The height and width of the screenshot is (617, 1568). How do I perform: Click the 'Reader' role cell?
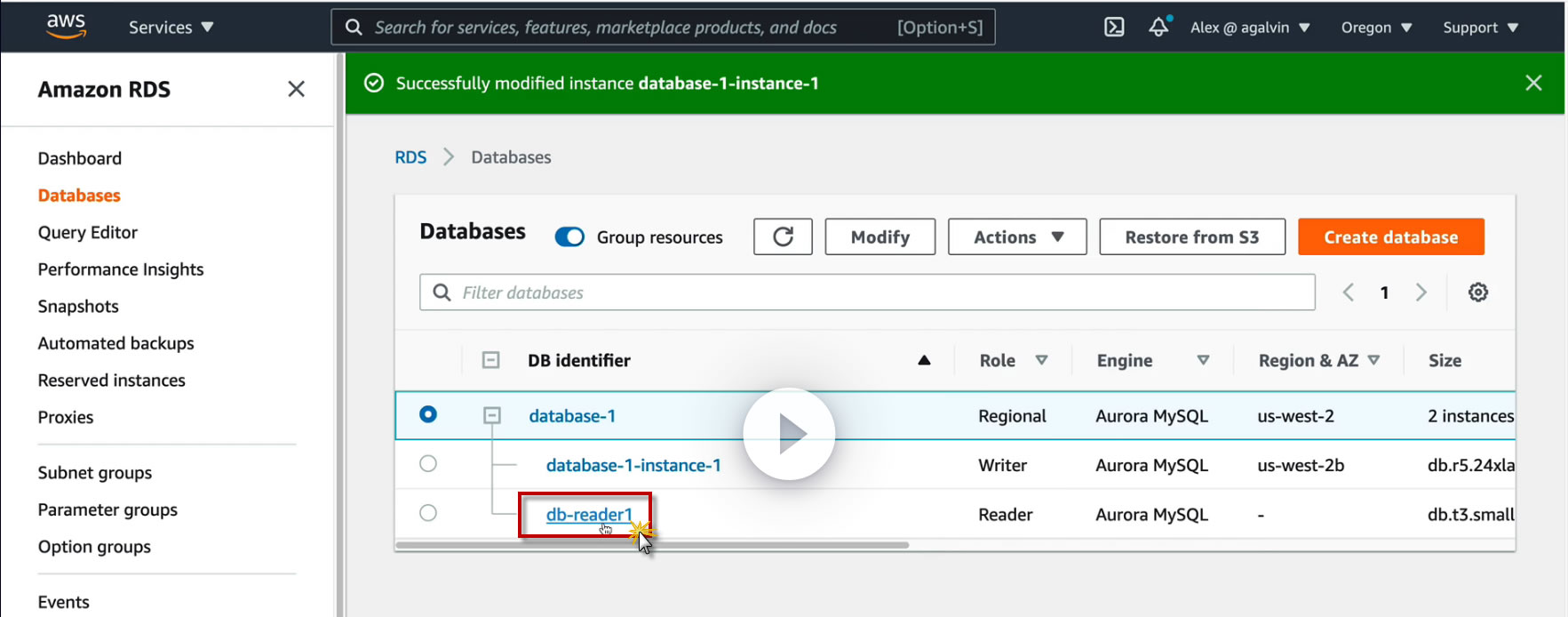click(x=1005, y=514)
